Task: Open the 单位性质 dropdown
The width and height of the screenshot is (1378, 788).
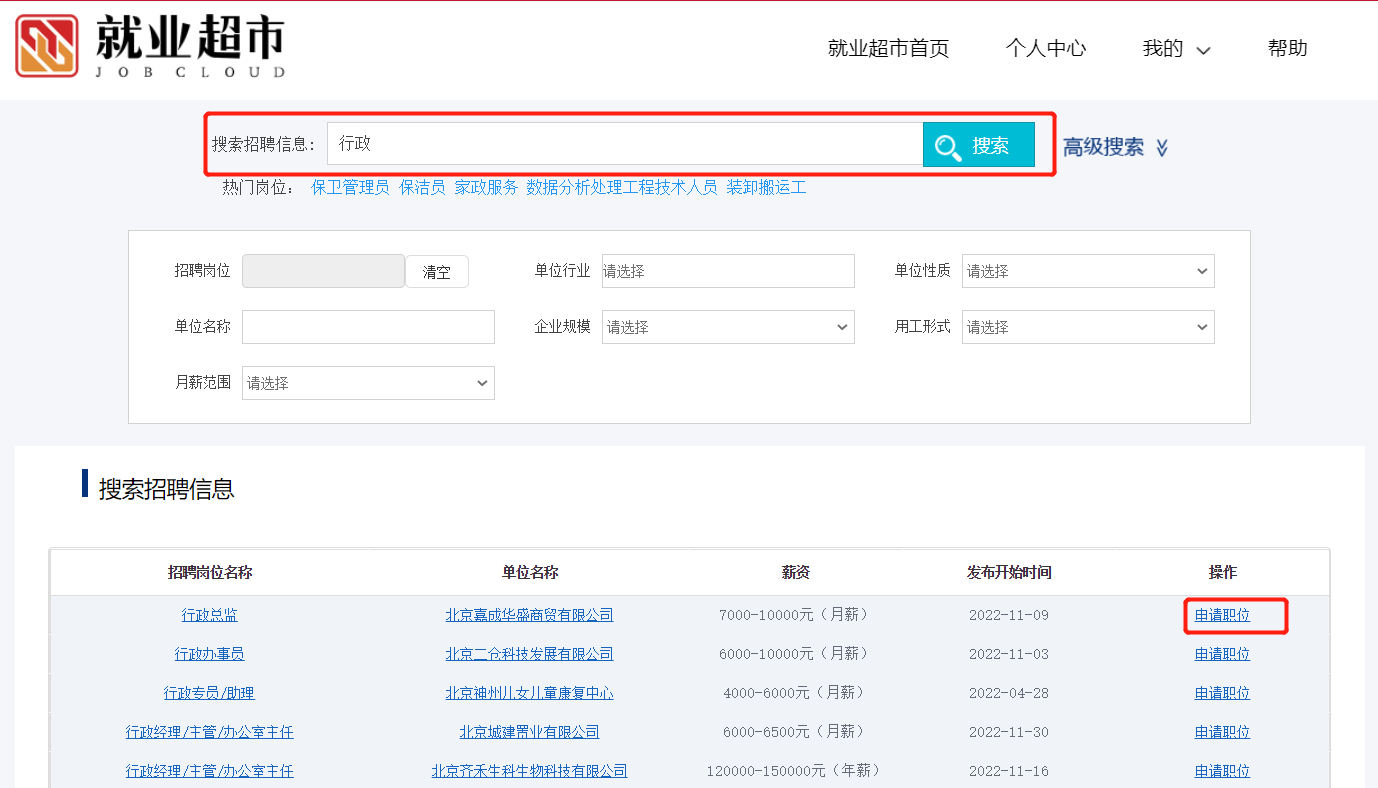Action: point(1087,270)
